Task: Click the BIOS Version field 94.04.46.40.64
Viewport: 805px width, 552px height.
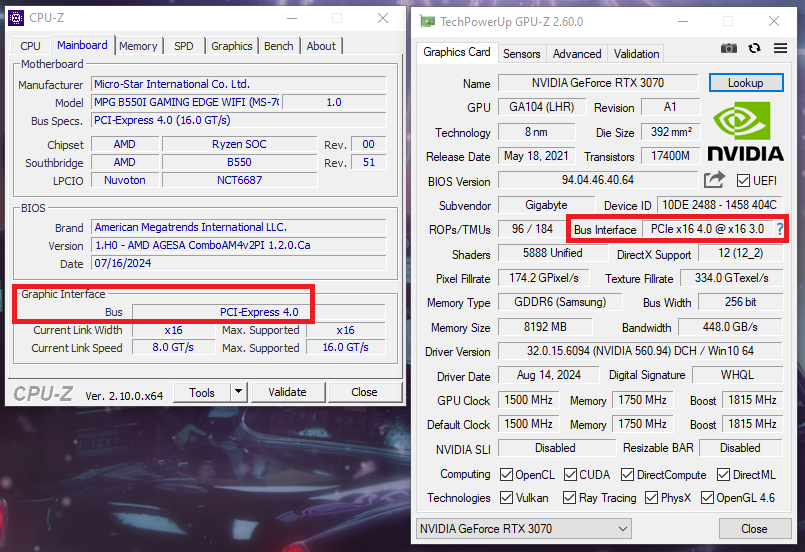Action: click(598, 180)
